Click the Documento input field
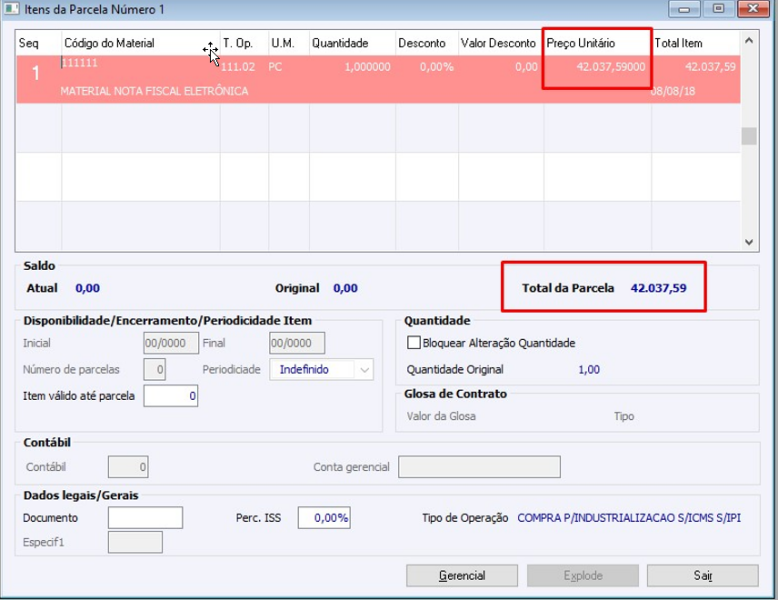This screenshot has width=778, height=600. (145, 518)
